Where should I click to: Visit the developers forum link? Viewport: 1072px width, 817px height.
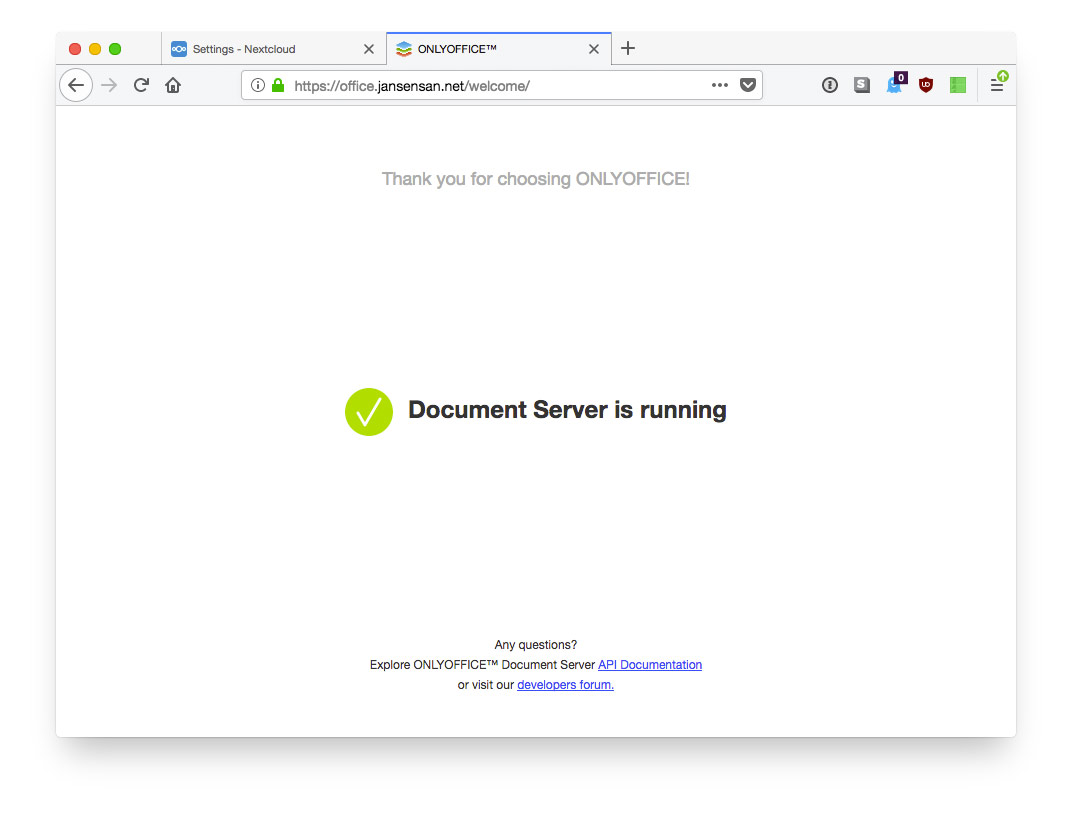click(x=565, y=684)
